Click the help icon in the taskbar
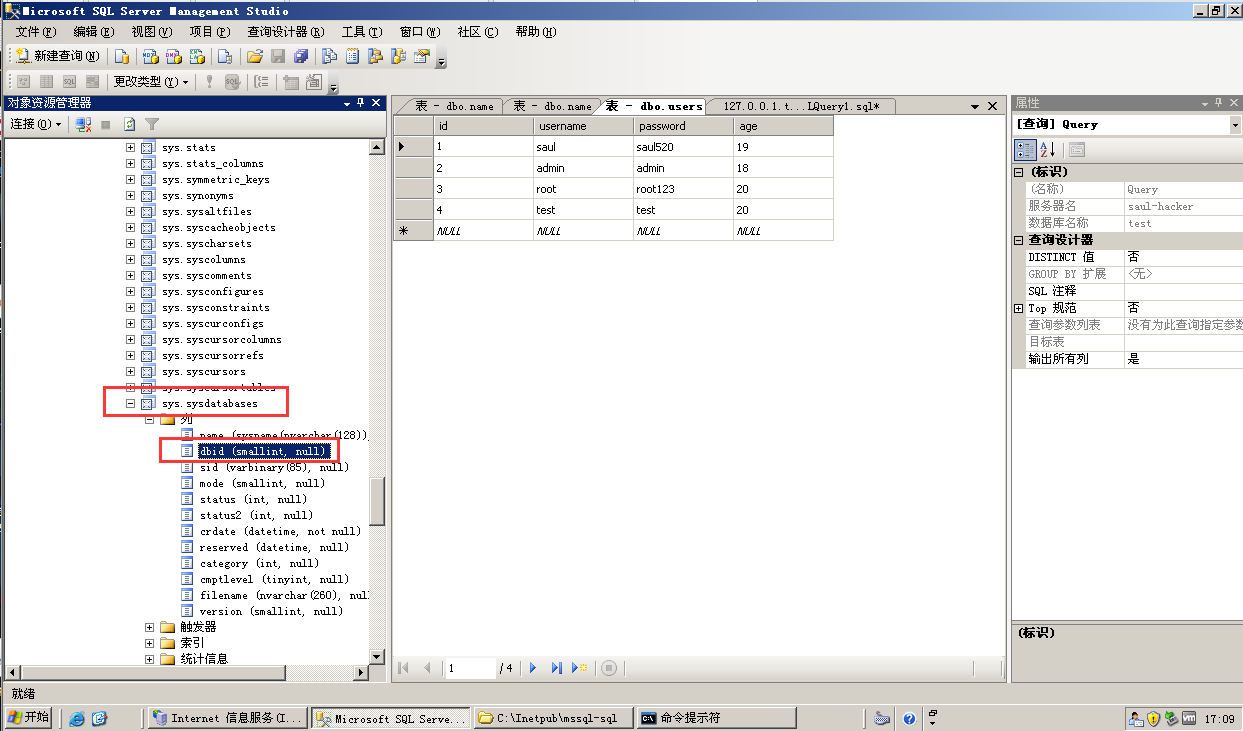1243x731 pixels. point(909,718)
